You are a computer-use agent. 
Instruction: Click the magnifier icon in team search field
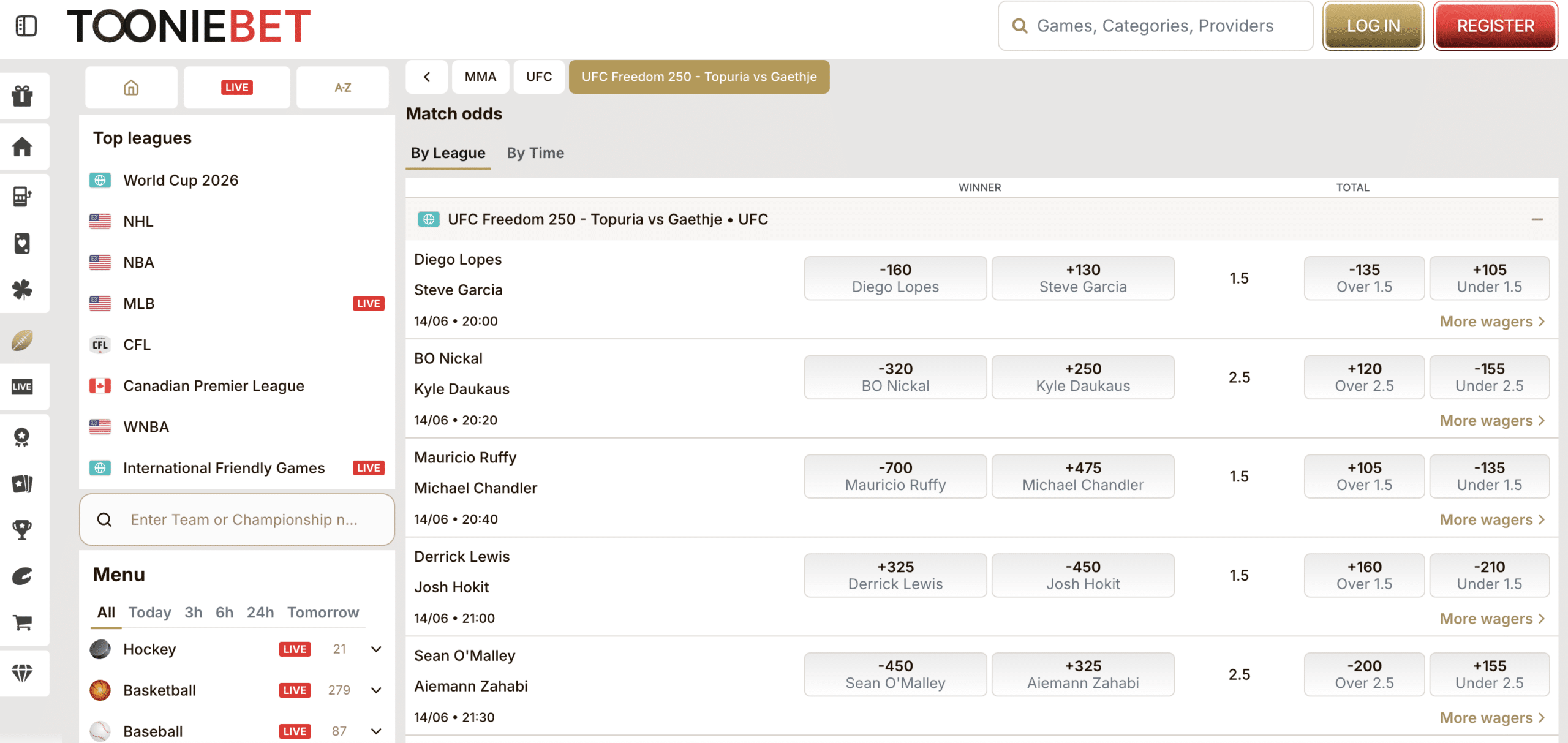[x=105, y=519]
